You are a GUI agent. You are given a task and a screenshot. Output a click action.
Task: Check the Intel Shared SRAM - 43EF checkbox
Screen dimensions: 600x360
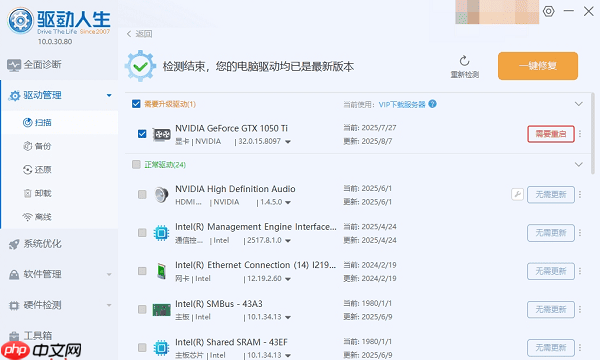click(x=142, y=347)
